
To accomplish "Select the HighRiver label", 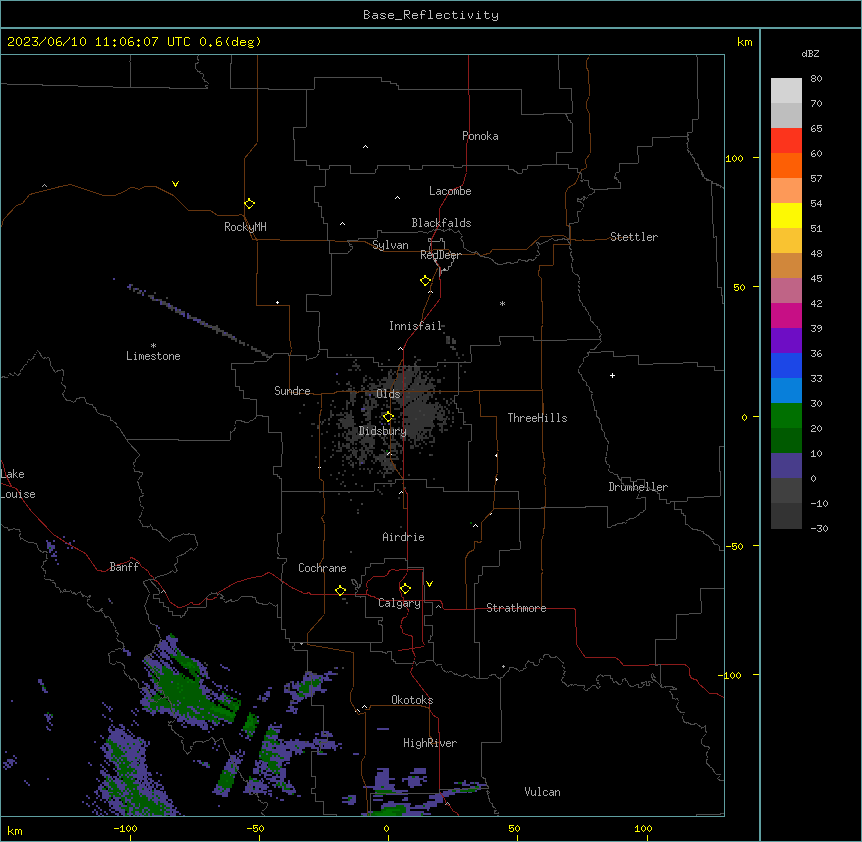I will coord(430,743).
